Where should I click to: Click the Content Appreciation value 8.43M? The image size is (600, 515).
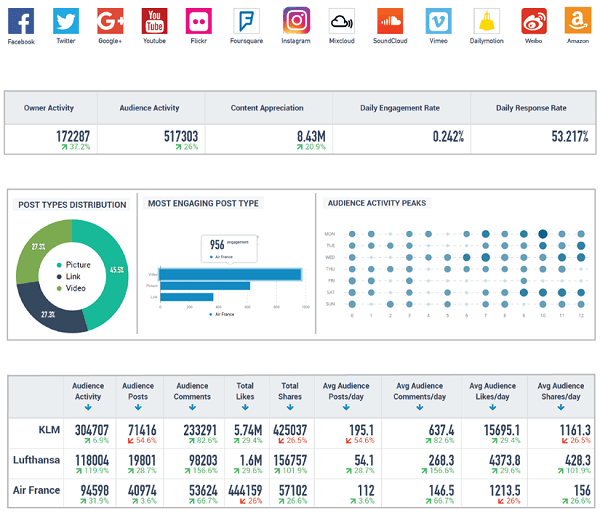(311, 136)
